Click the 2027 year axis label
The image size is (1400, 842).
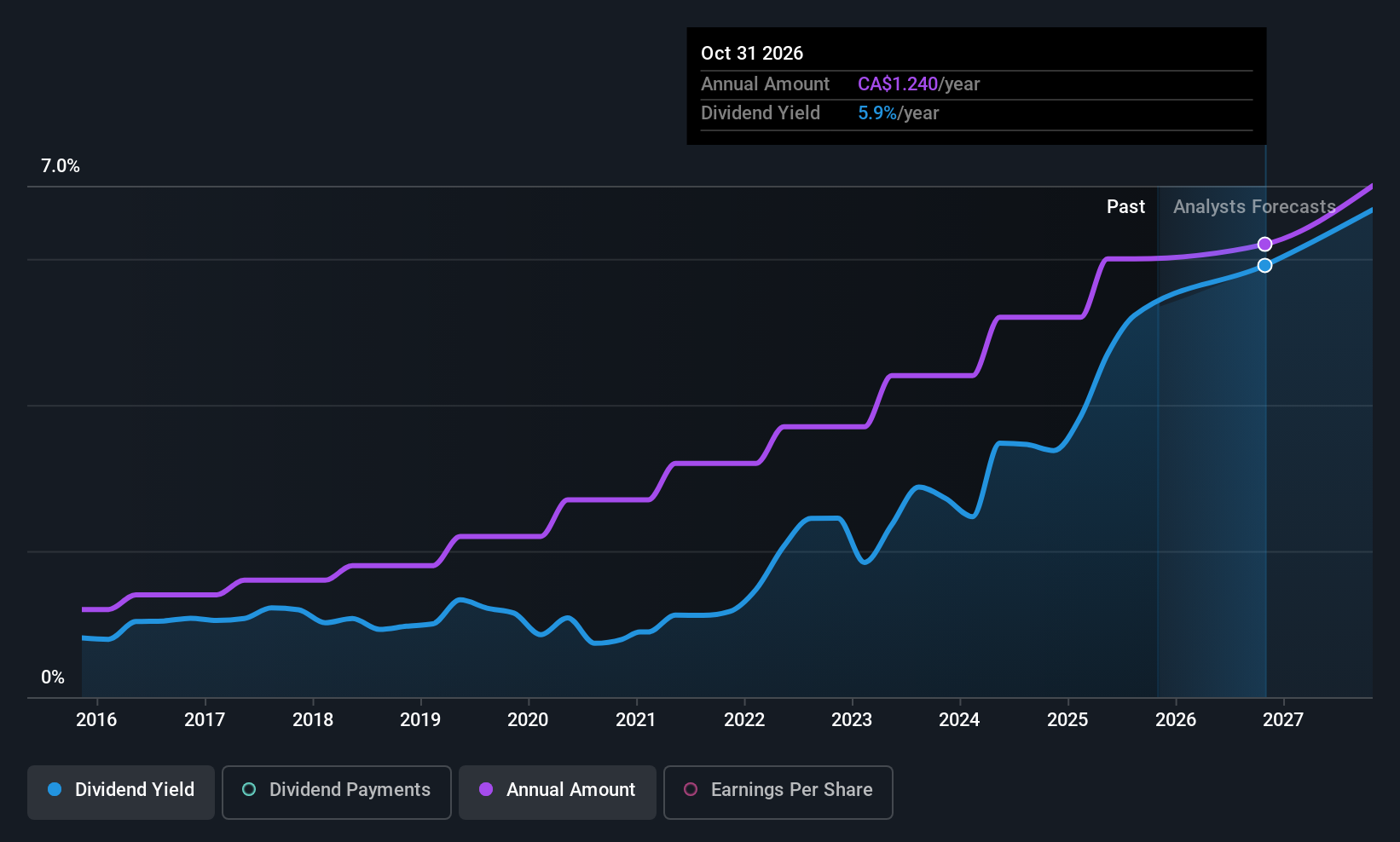click(x=1283, y=719)
